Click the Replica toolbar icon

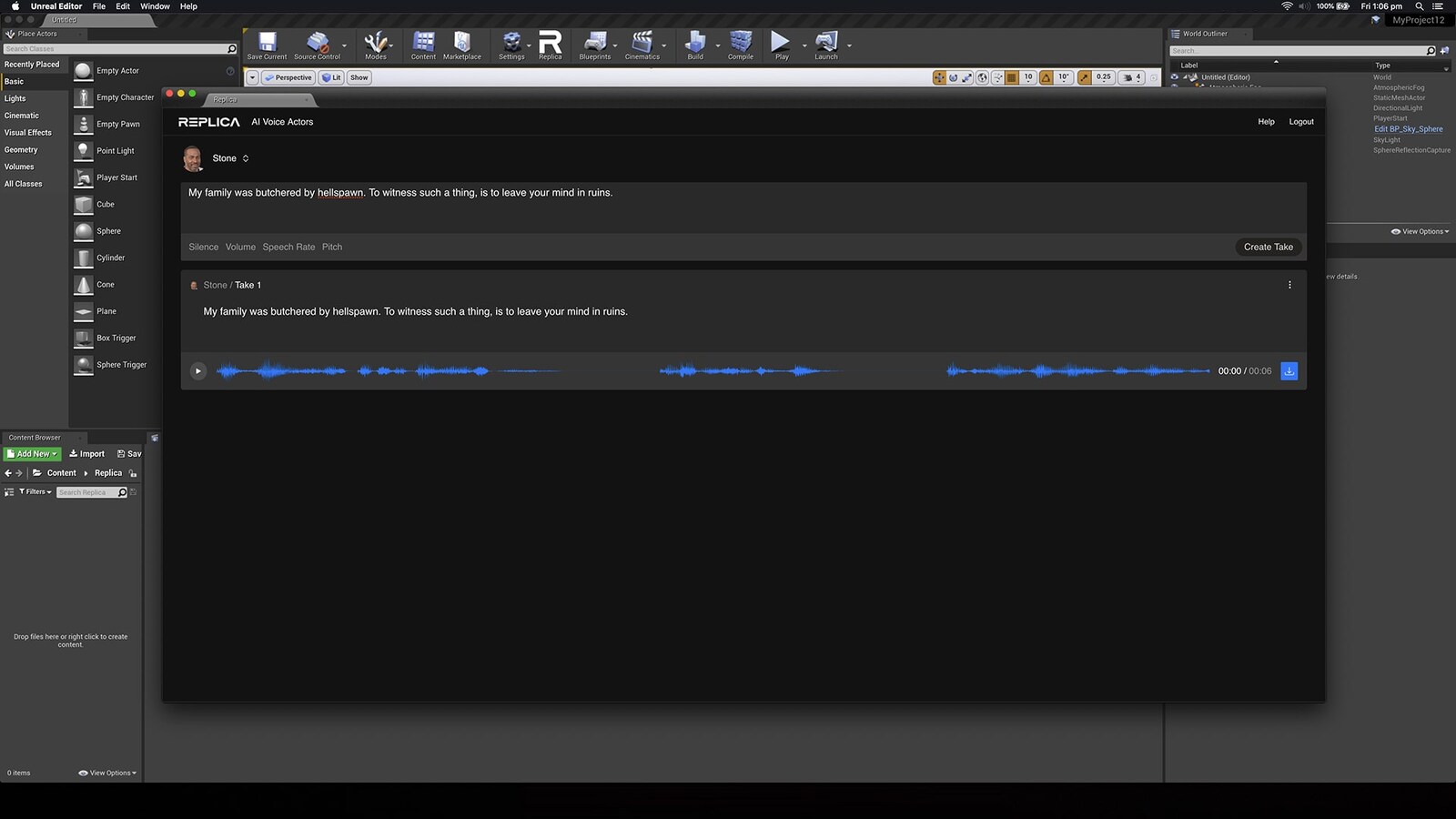point(550,44)
